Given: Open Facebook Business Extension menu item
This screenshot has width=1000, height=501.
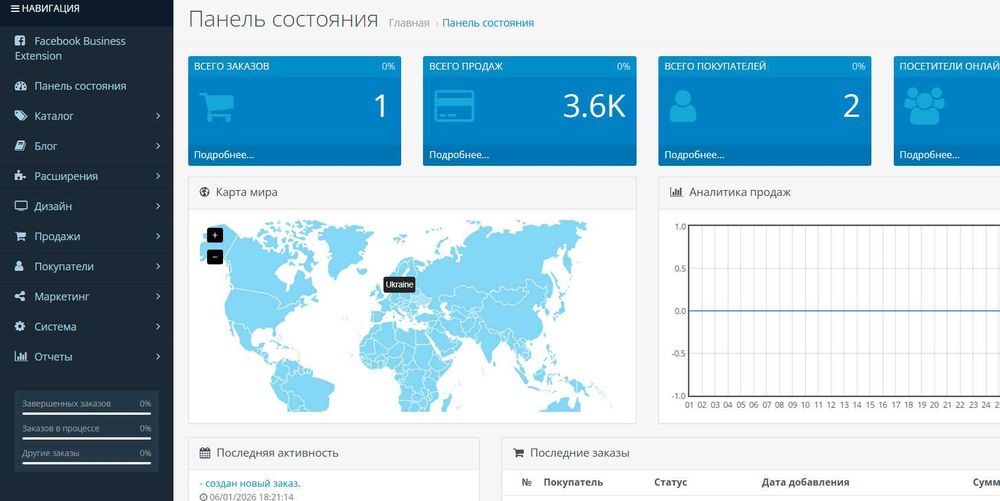Looking at the screenshot, I should (x=86, y=48).
